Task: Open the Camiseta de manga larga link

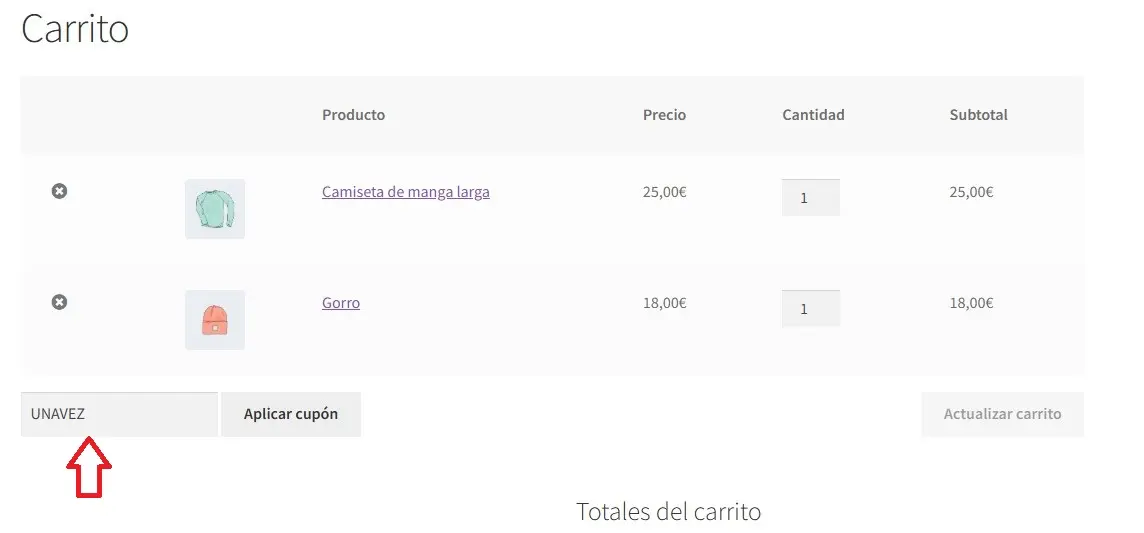Action: coord(405,192)
